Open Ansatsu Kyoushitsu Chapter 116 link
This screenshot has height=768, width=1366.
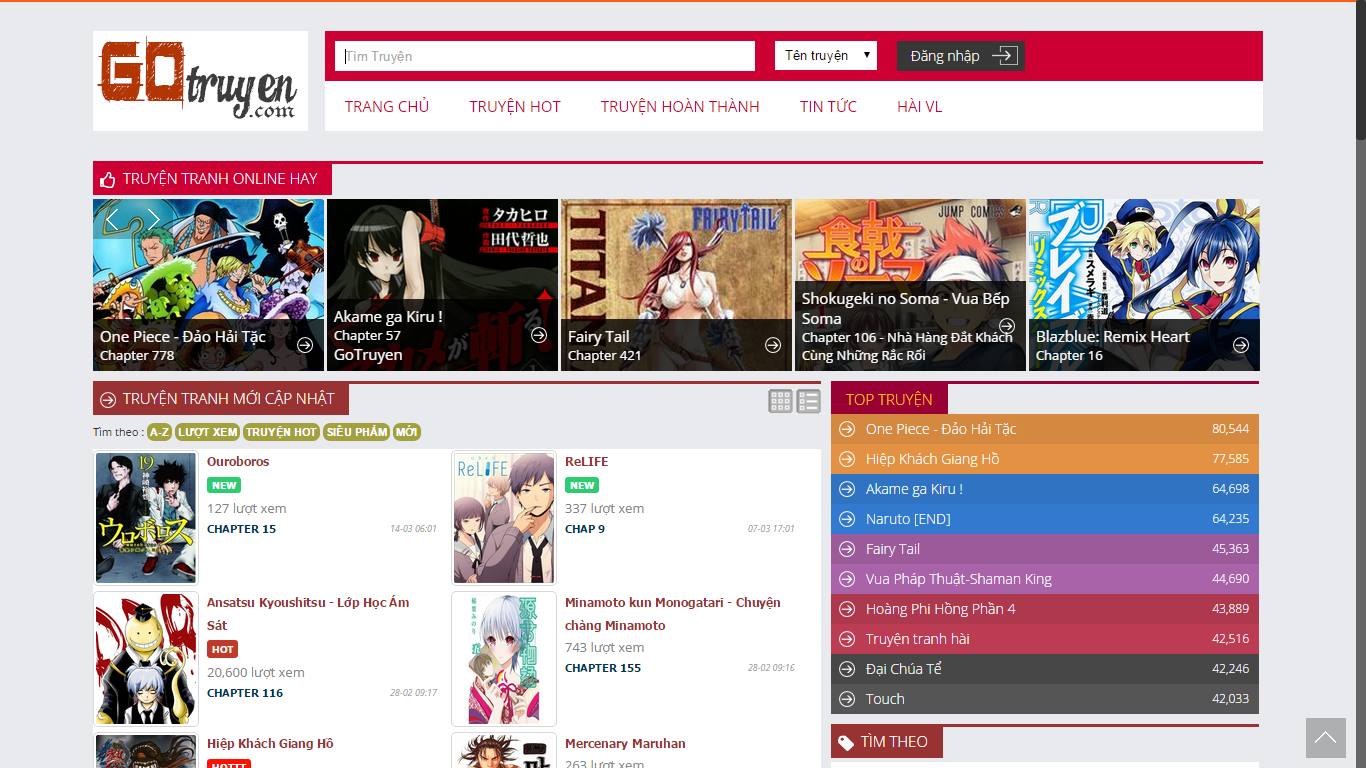(245, 693)
